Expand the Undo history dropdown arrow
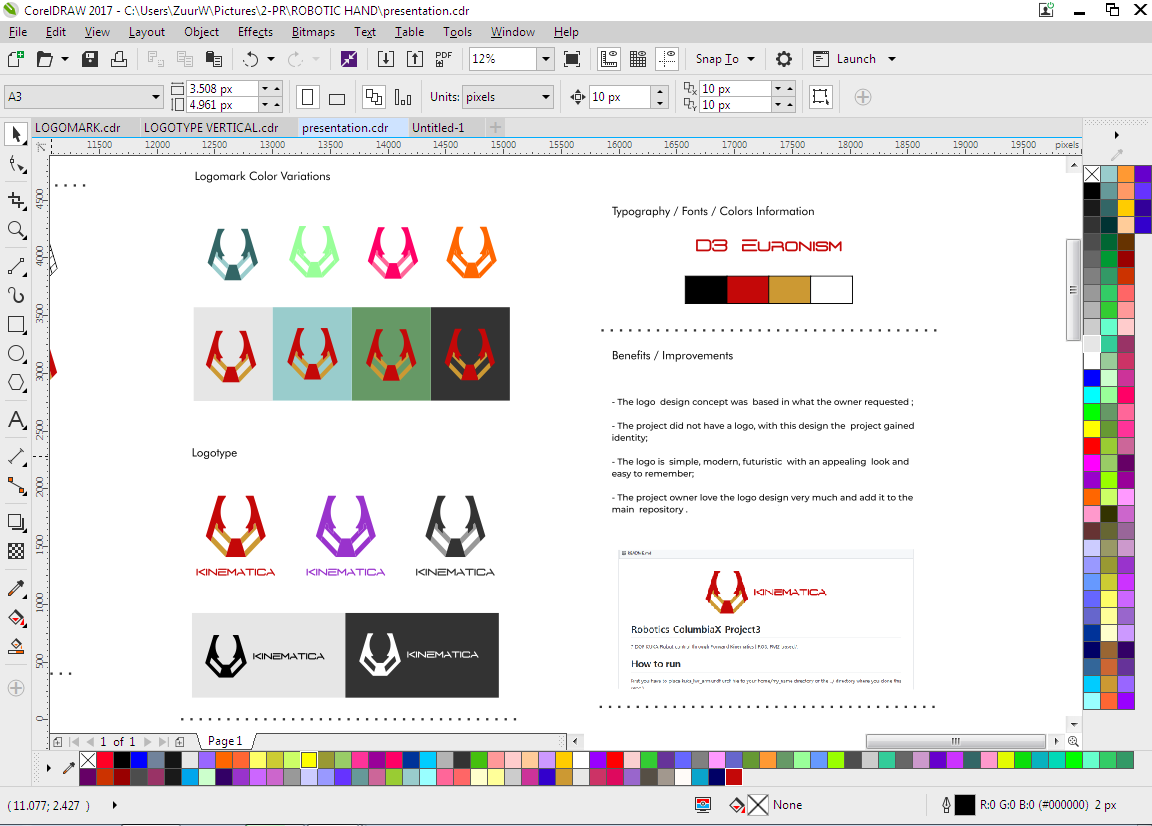Screen dimensions: 1152x826 point(270,59)
